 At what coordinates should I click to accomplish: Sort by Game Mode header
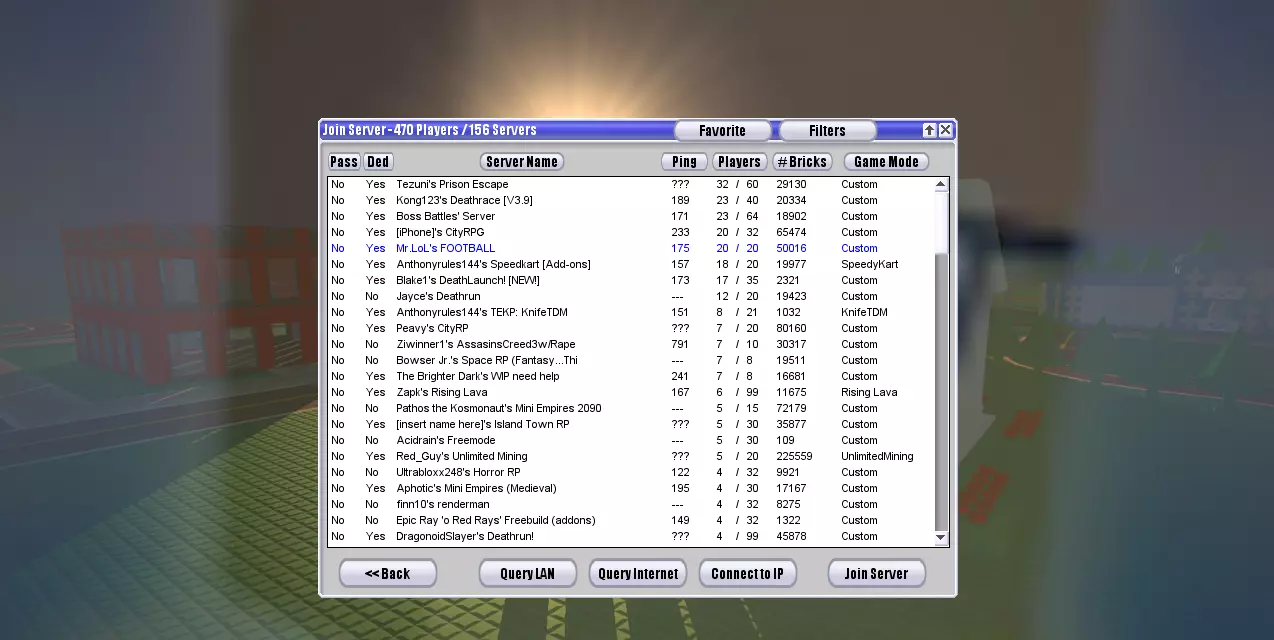click(886, 162)
